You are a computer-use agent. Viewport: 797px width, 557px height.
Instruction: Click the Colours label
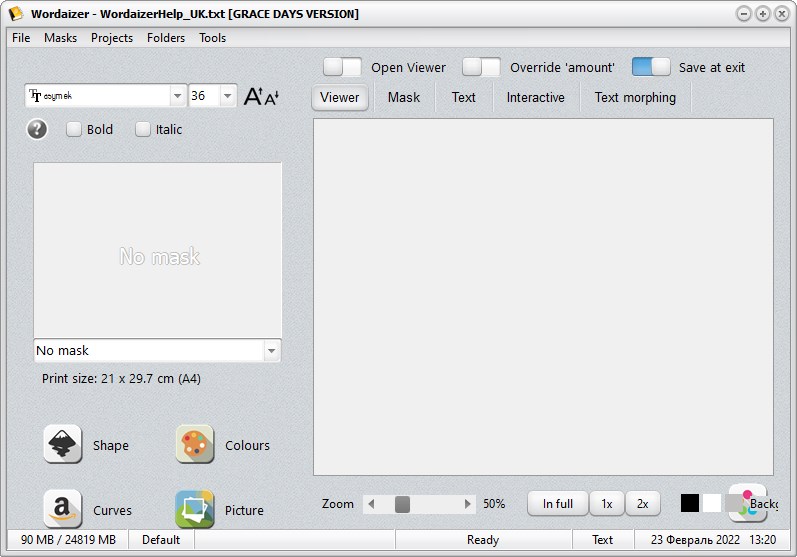[248, 445]
